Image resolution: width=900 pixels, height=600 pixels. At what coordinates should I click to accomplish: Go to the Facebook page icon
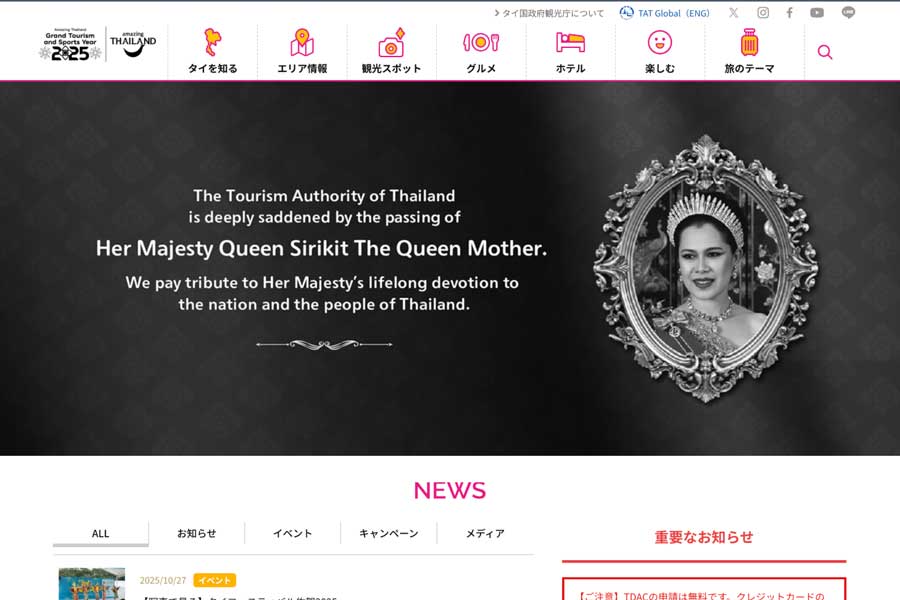point(790,13)
